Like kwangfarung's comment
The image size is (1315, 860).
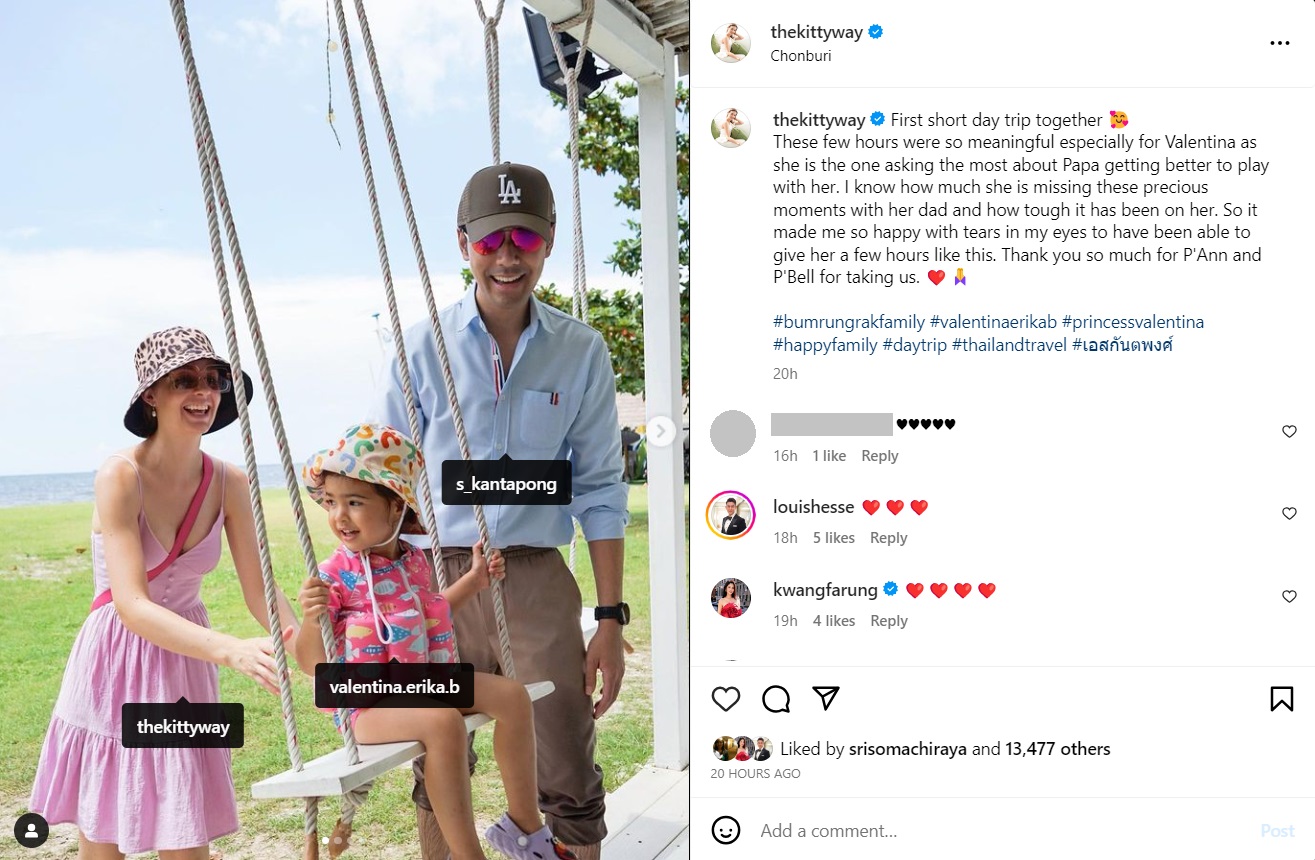tap(1289, 596)
